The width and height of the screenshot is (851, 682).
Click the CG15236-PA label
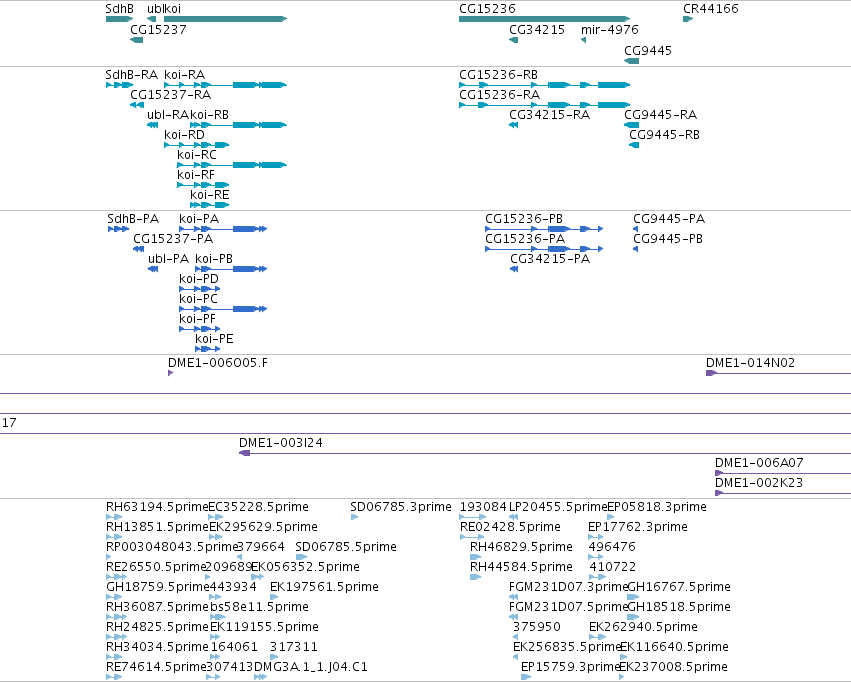pos(525,239)
